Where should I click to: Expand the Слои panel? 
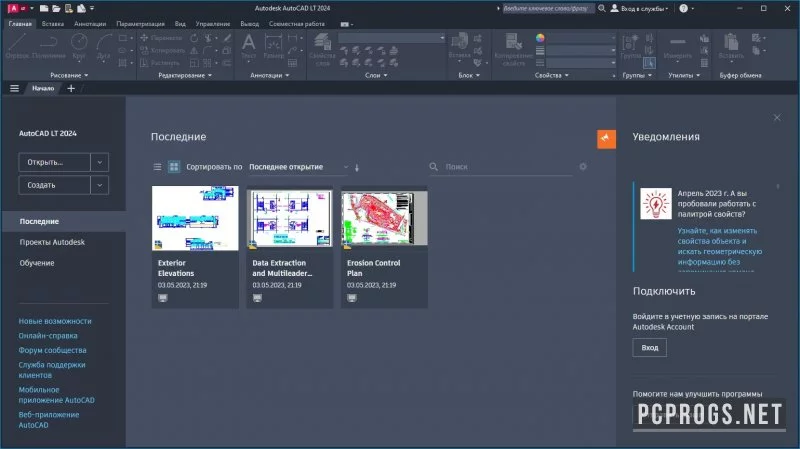tap(377, 75)
